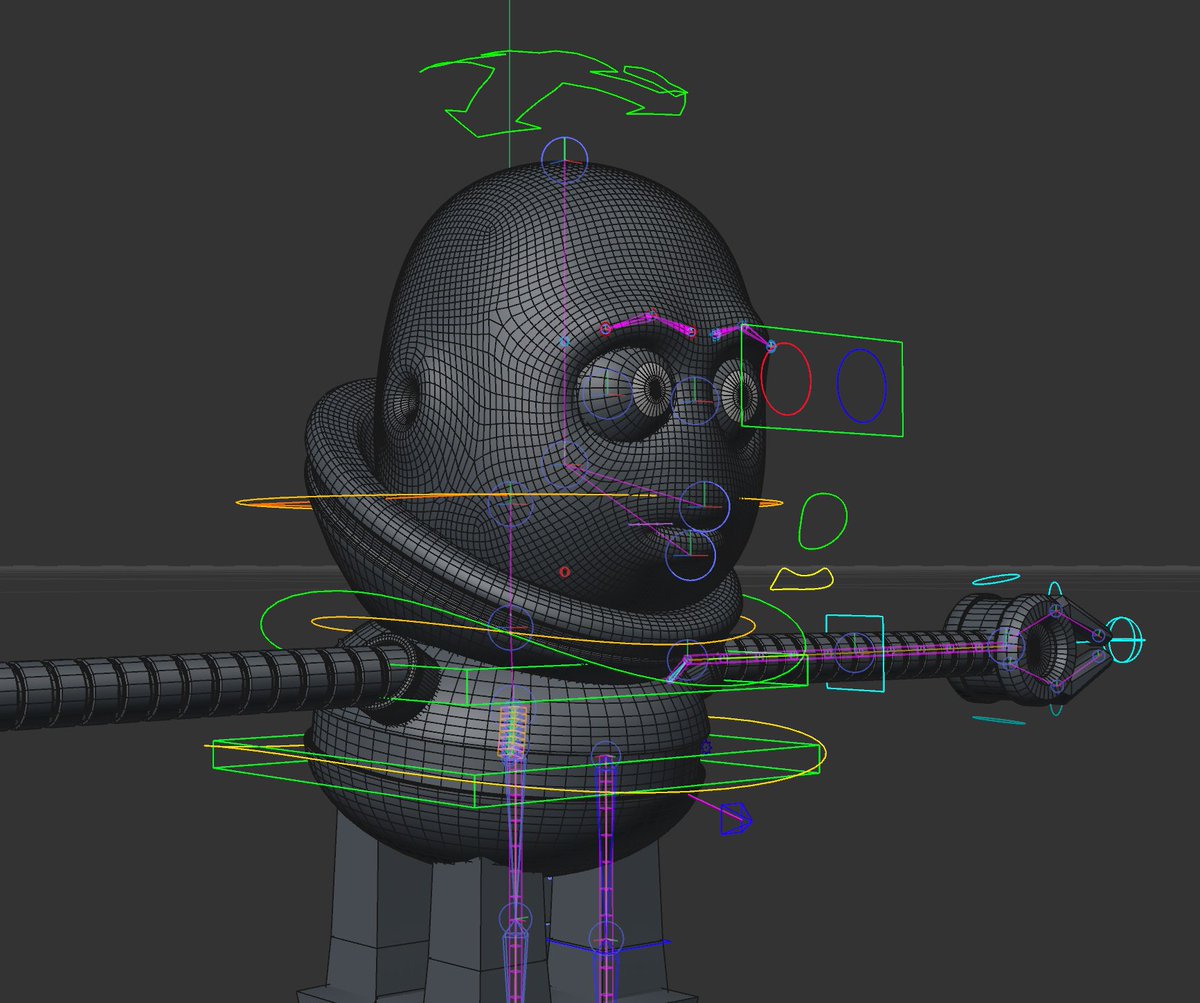Select the shoulder joint circle on the right arm

tap(687, 660)
